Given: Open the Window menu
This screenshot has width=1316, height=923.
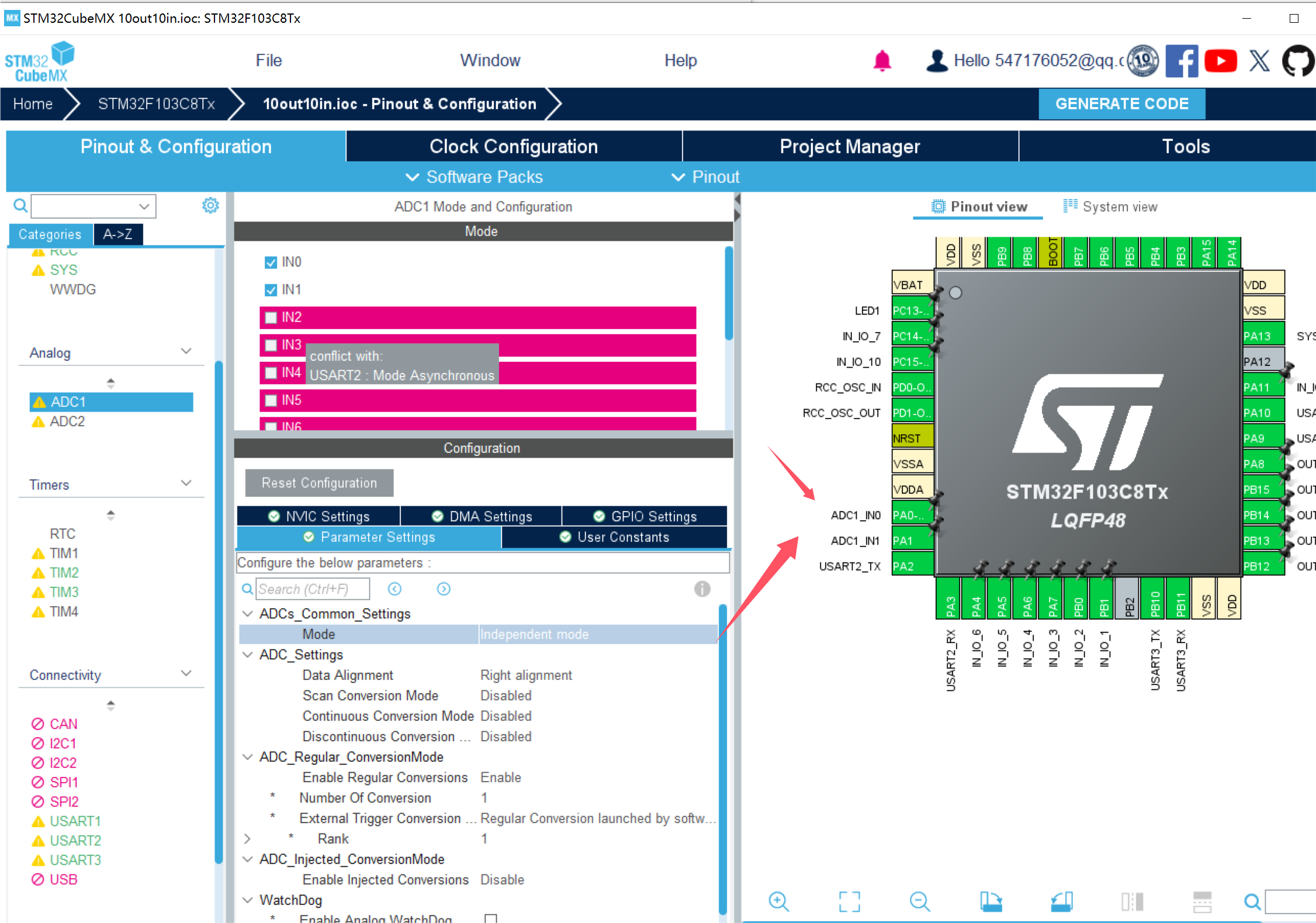Looking at the screenshot, I should (490, 60).
